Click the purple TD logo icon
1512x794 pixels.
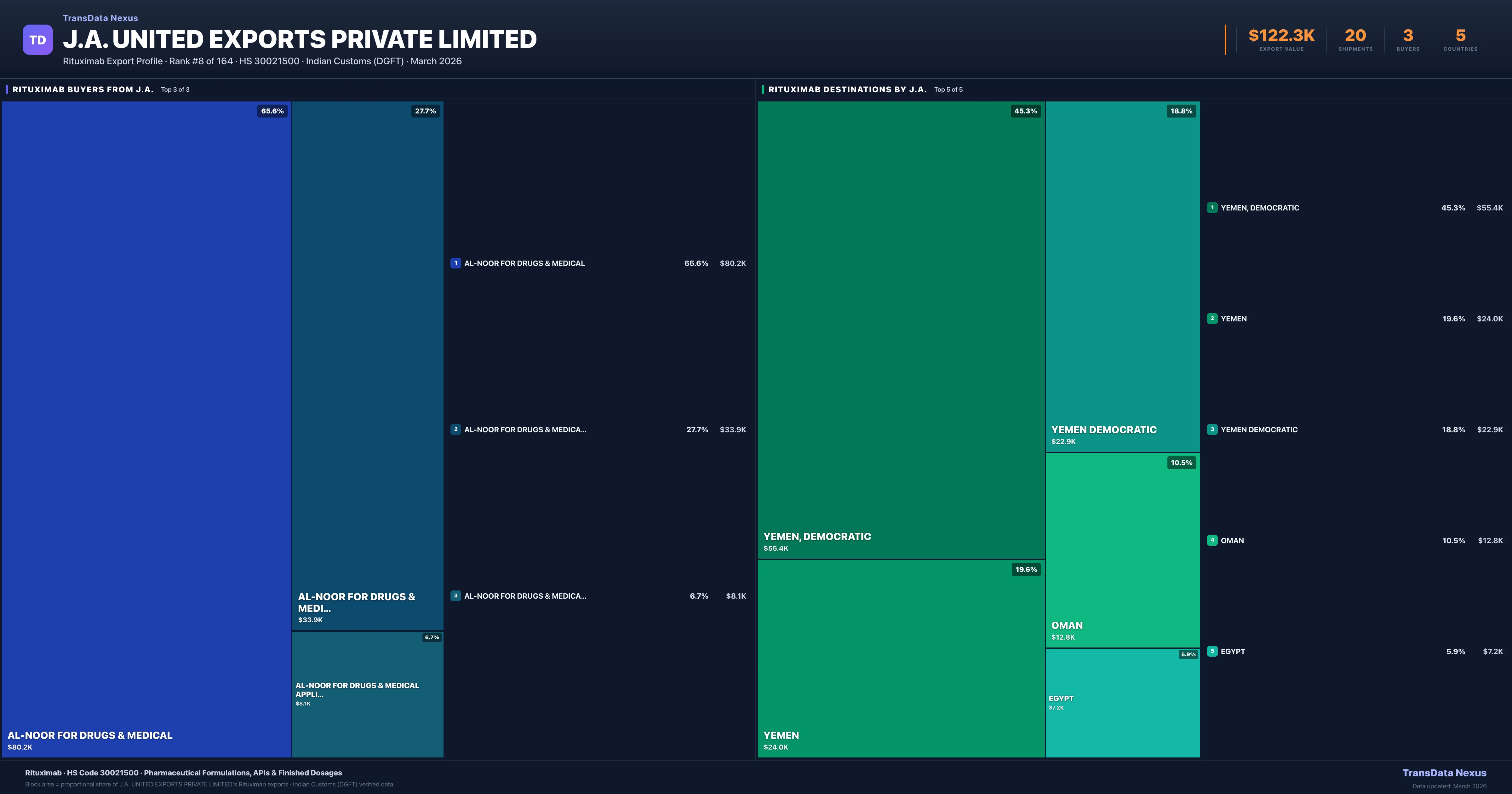[x=37, y=40]
